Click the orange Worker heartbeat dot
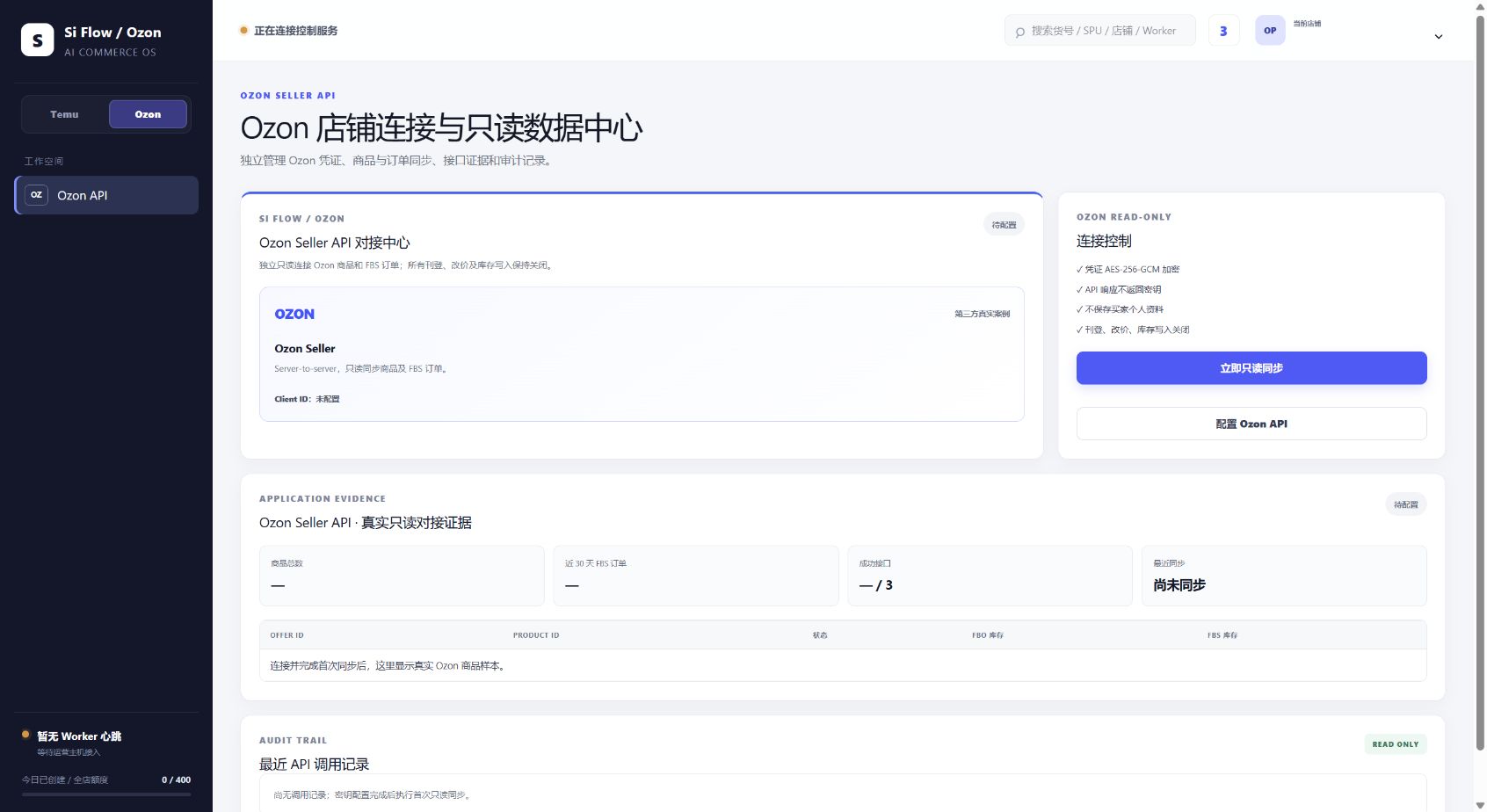 [25, 734]
